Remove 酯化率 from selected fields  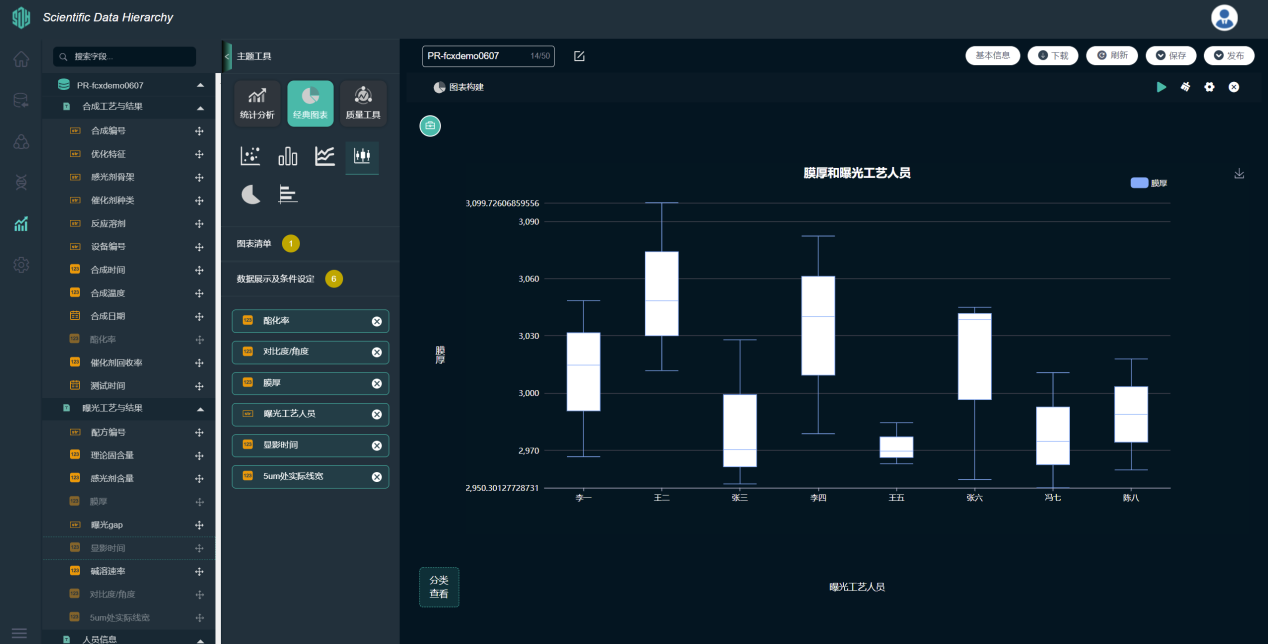pos(377,321)
